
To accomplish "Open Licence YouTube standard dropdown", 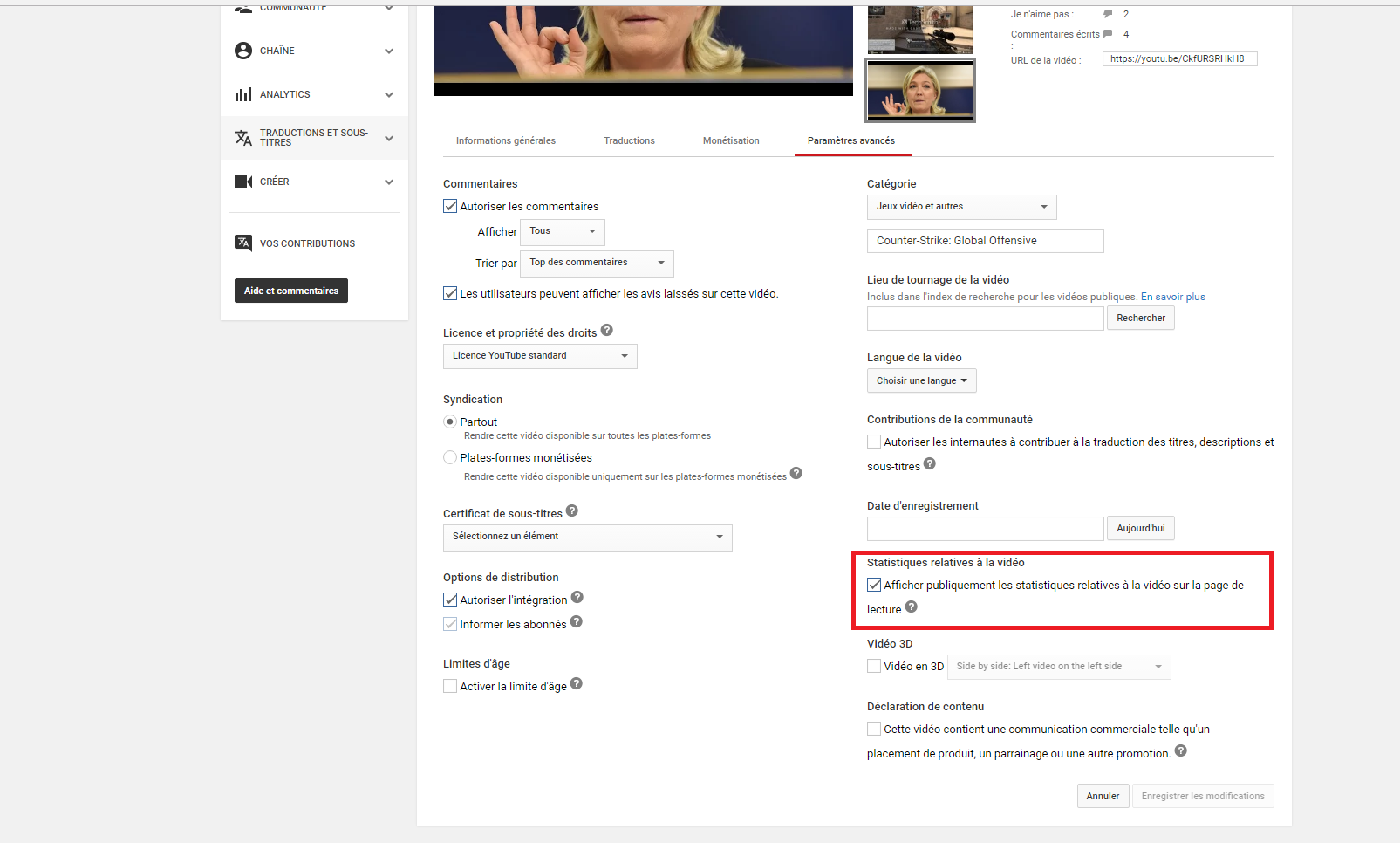I will click(540, 356).
